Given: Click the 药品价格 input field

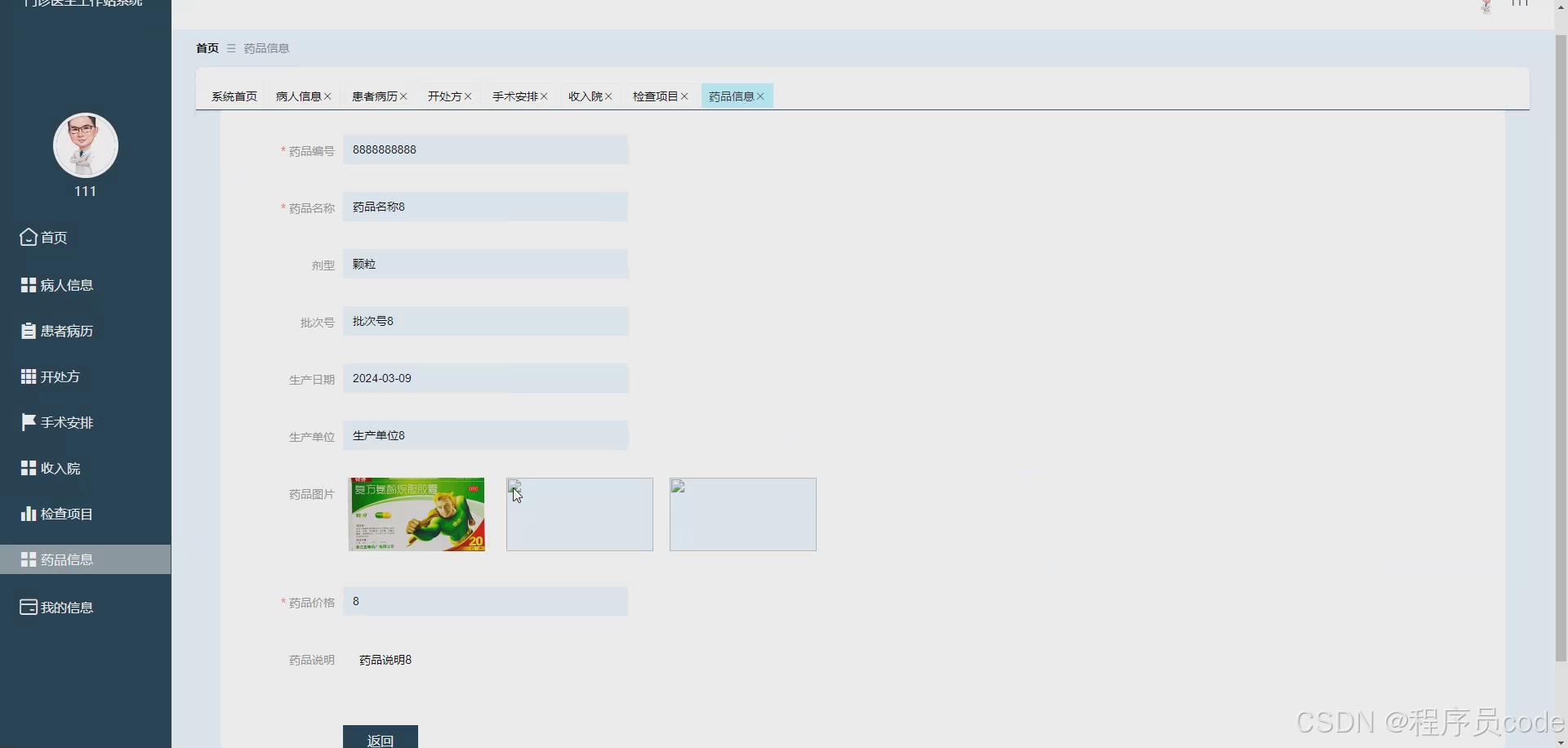Looking at the screenshot, I should coord(486,601).
